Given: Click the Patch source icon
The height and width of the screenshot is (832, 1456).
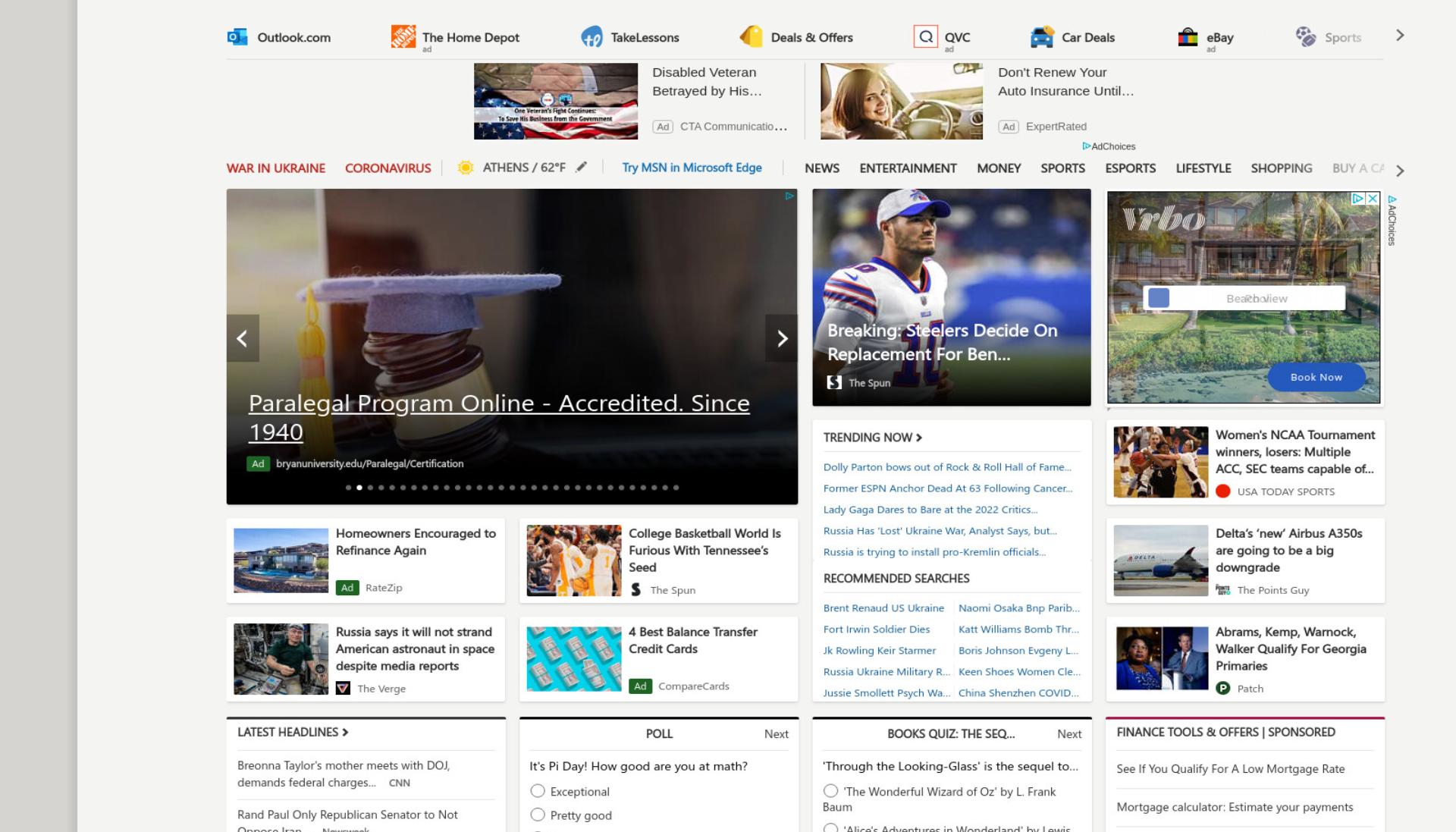Looking at the screenshot, I should 1222,688.
